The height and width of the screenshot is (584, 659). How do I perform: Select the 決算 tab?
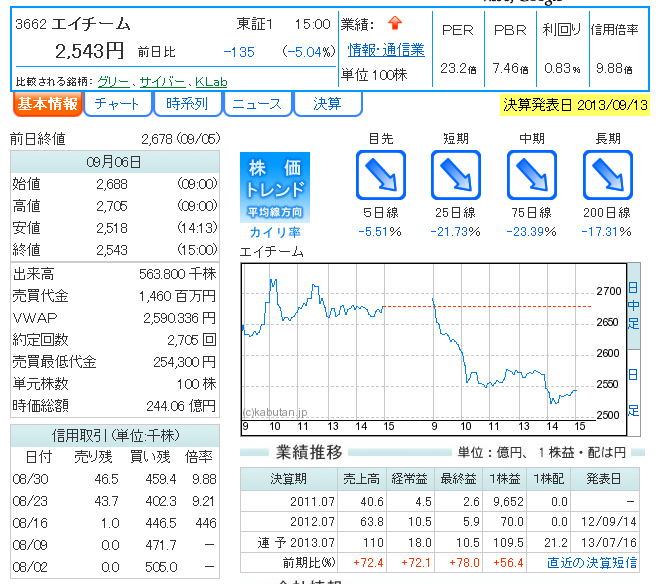click(x=327, y=104)
